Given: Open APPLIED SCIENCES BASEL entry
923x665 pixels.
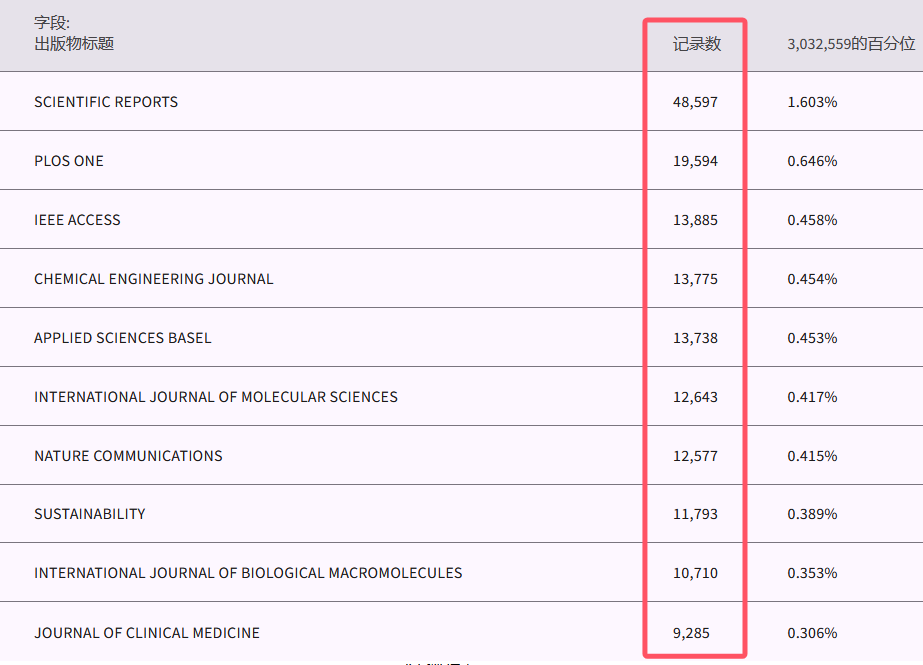Looking at the screenshot, I should pyautogui.click(x=122, y=338).
